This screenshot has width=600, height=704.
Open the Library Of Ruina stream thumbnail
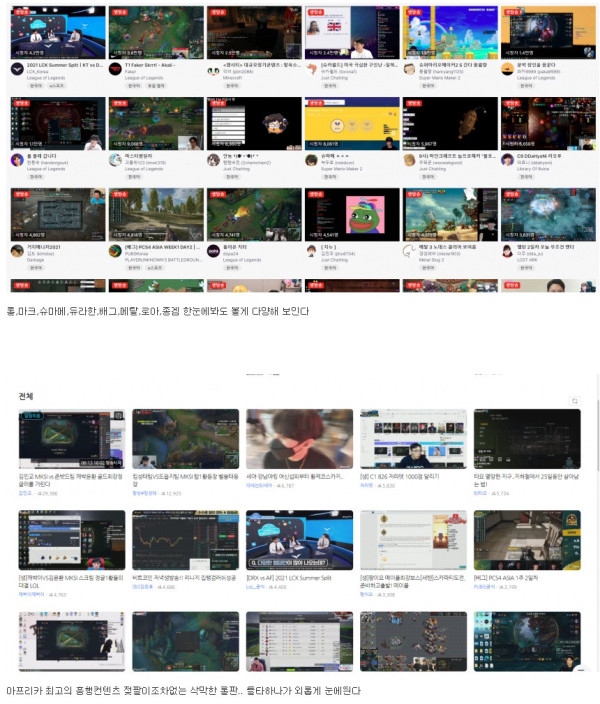[x=548, y=123]
